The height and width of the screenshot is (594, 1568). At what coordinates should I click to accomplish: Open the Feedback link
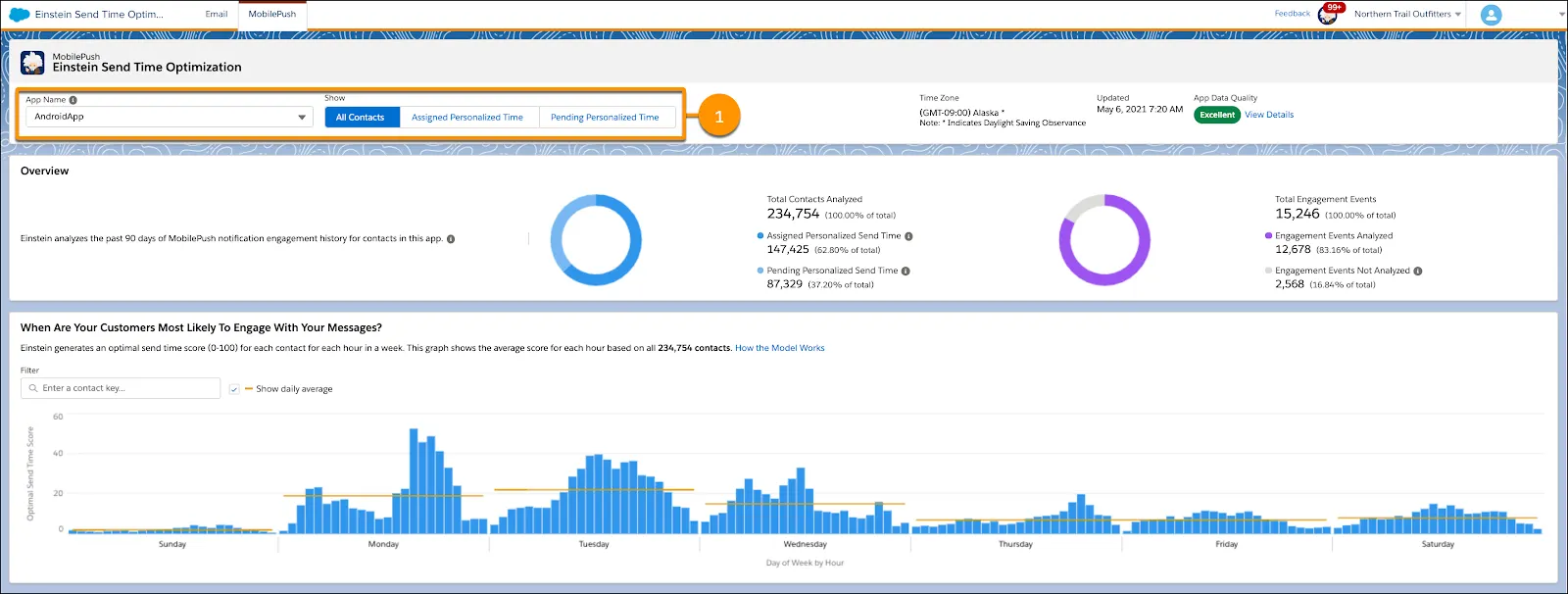click(x=1293, y=14)
